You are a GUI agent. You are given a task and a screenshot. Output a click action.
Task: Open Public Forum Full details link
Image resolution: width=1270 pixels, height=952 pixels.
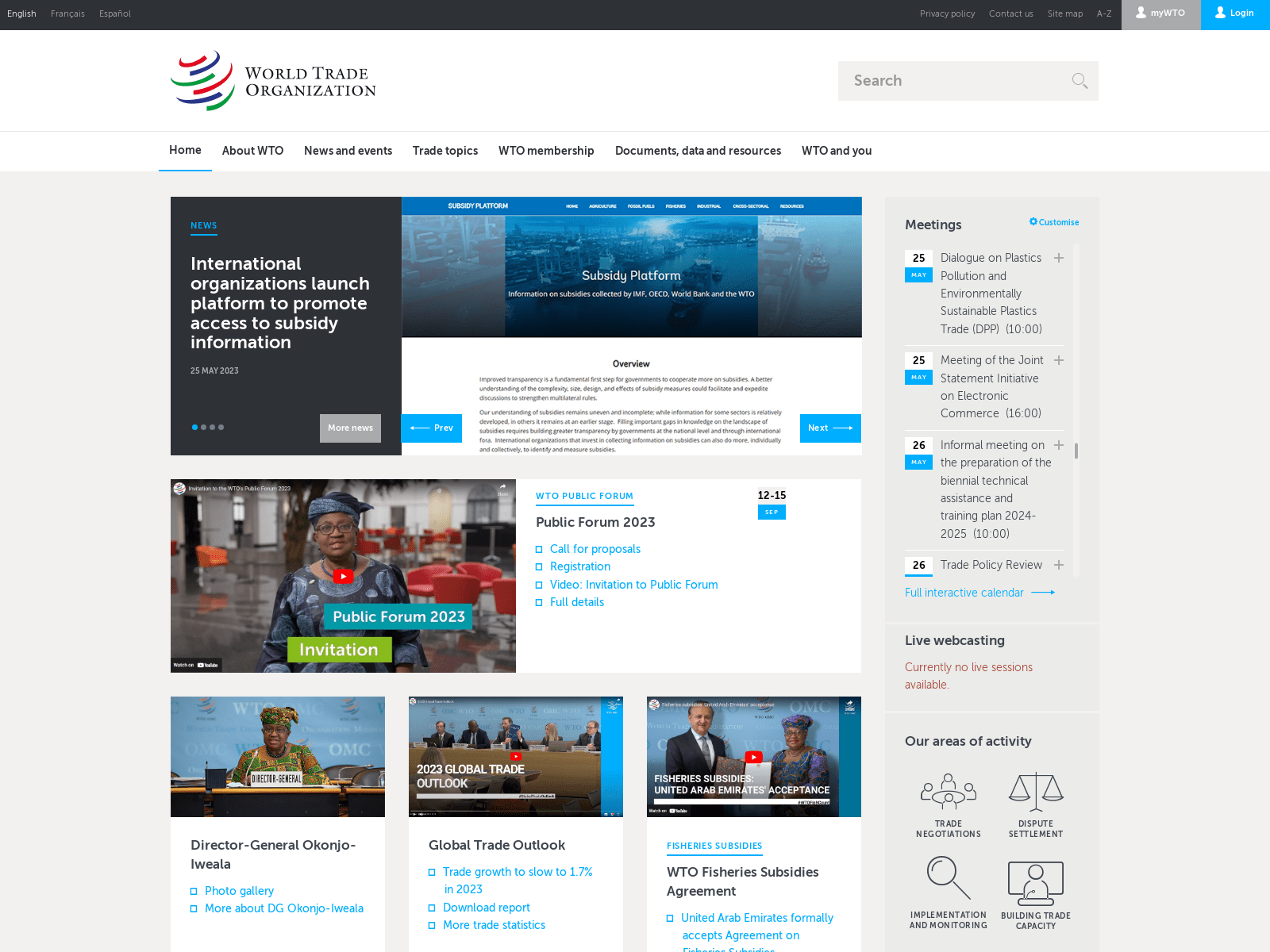pyautogui.click(x=577, y=602)
